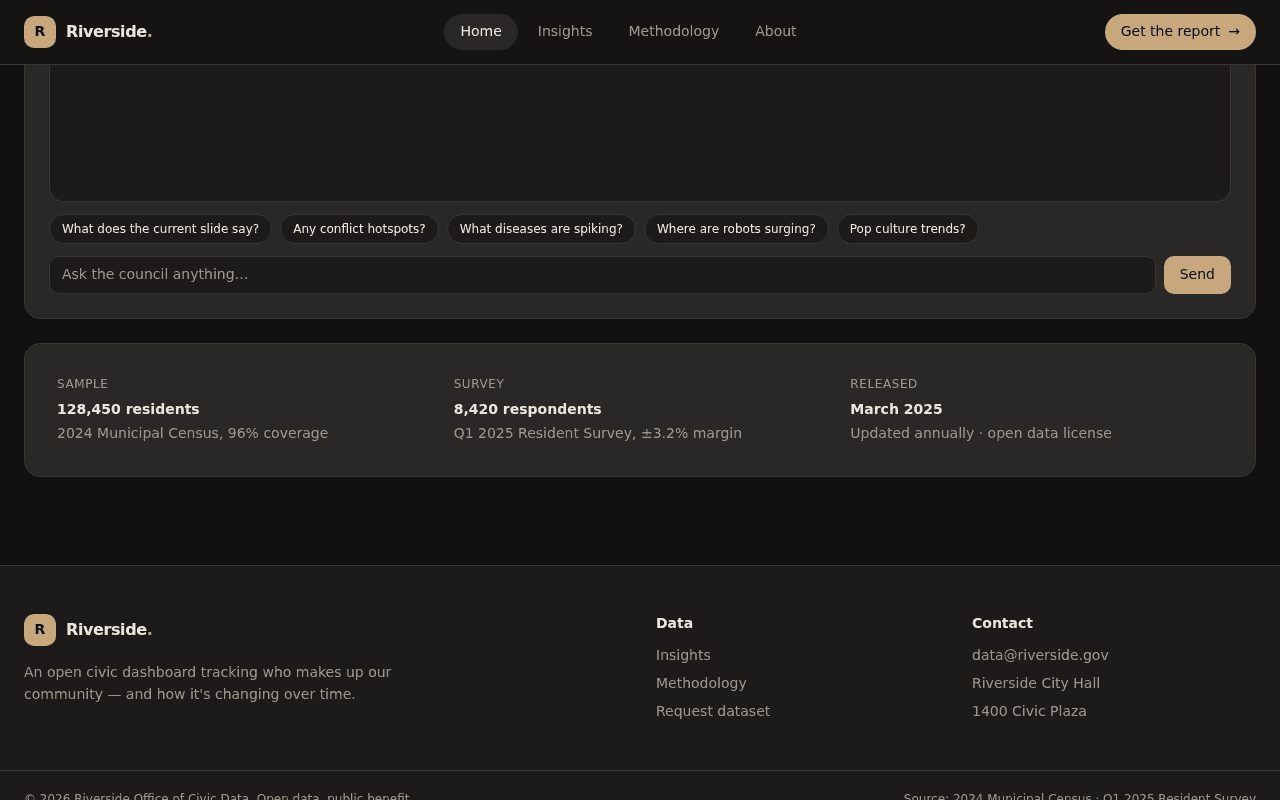
Task: Click the Riverside R logo in header
Action: click(40, 32)
